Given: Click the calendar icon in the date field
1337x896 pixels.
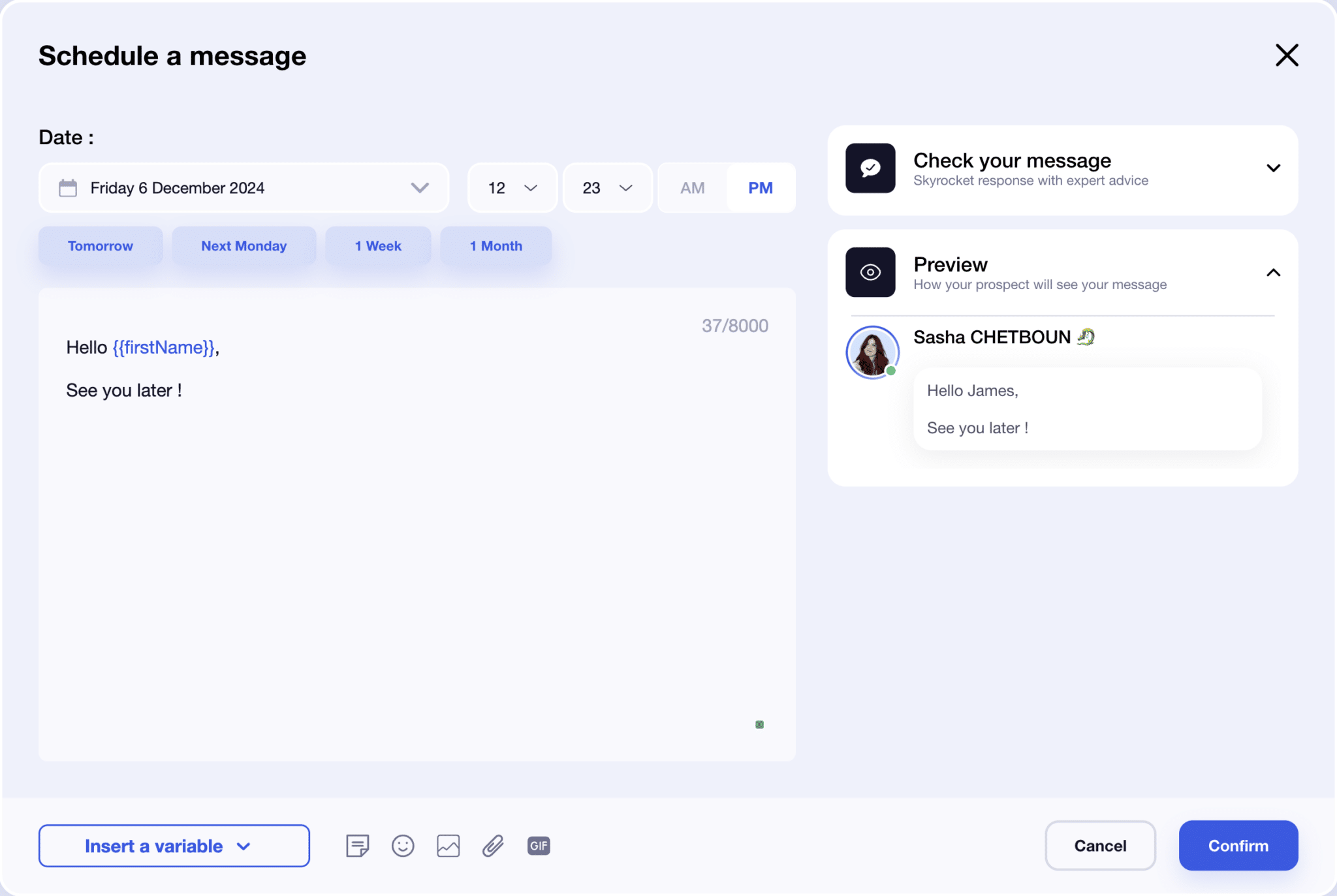Looking at the screenshot, I should (68, 188).
